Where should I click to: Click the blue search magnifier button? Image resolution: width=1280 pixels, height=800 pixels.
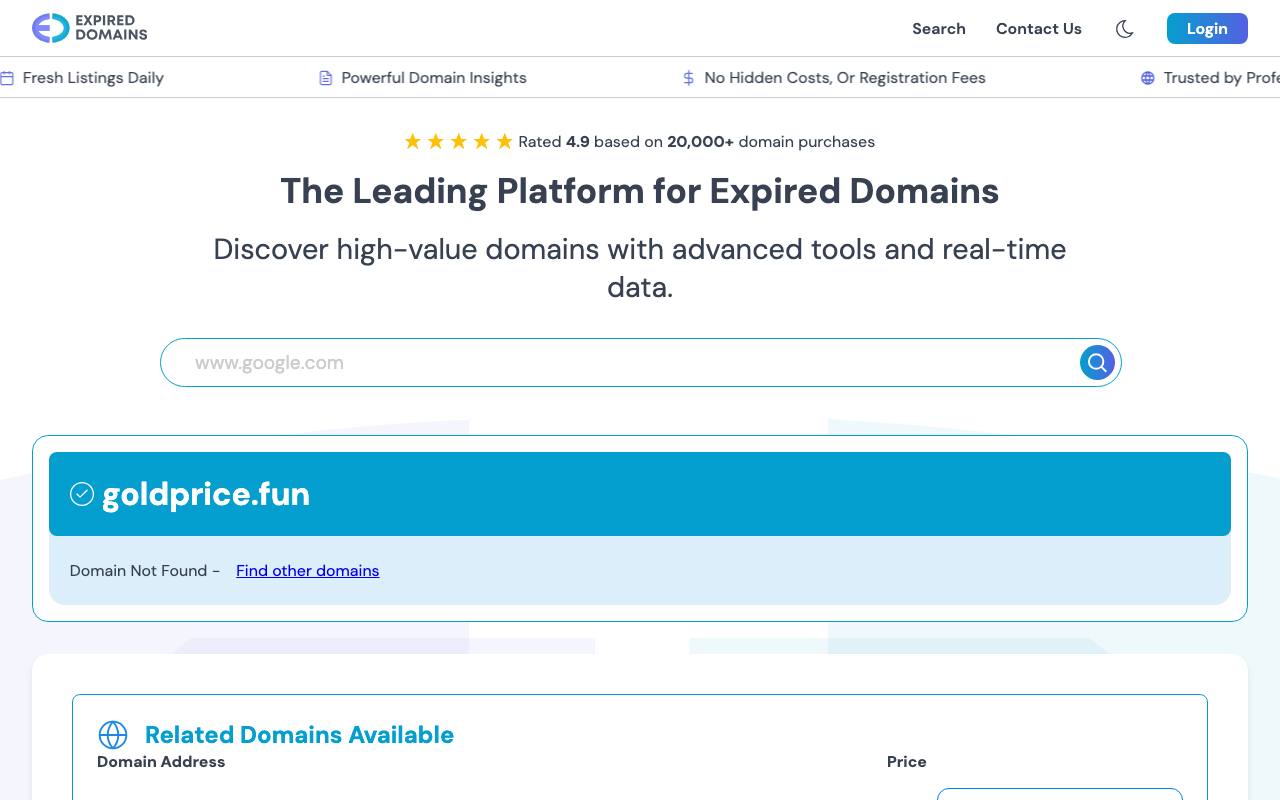click(1097, 362)
